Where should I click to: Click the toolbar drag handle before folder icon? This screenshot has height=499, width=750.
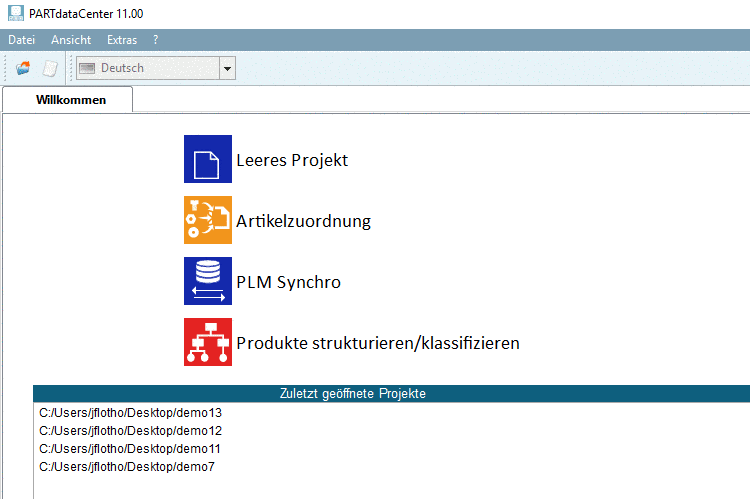tap(6, 68)
